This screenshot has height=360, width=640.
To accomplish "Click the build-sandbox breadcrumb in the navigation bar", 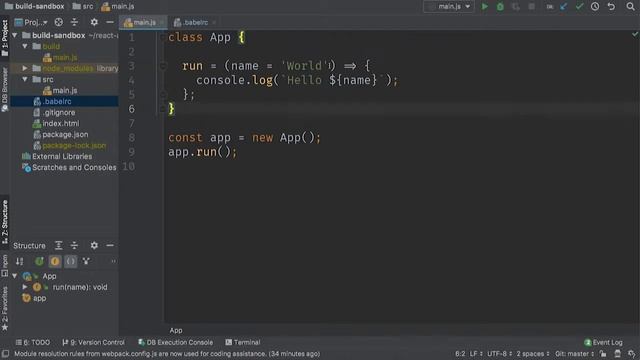I will [35, 7].
